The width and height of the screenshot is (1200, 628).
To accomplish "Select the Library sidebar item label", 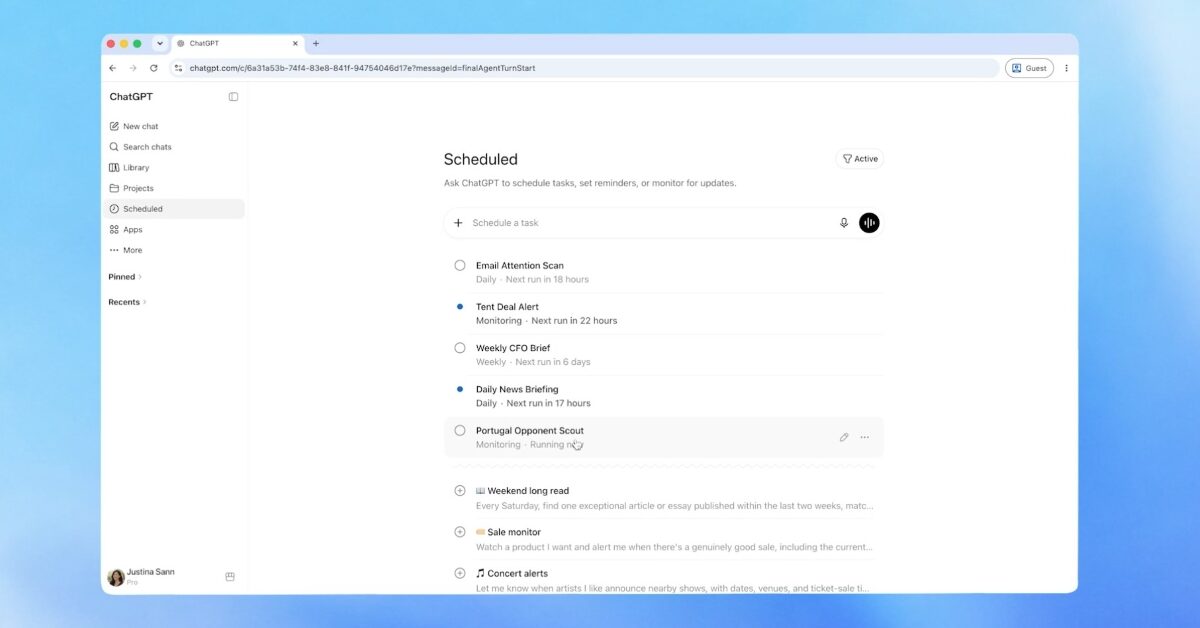I will tap(136, 168).
